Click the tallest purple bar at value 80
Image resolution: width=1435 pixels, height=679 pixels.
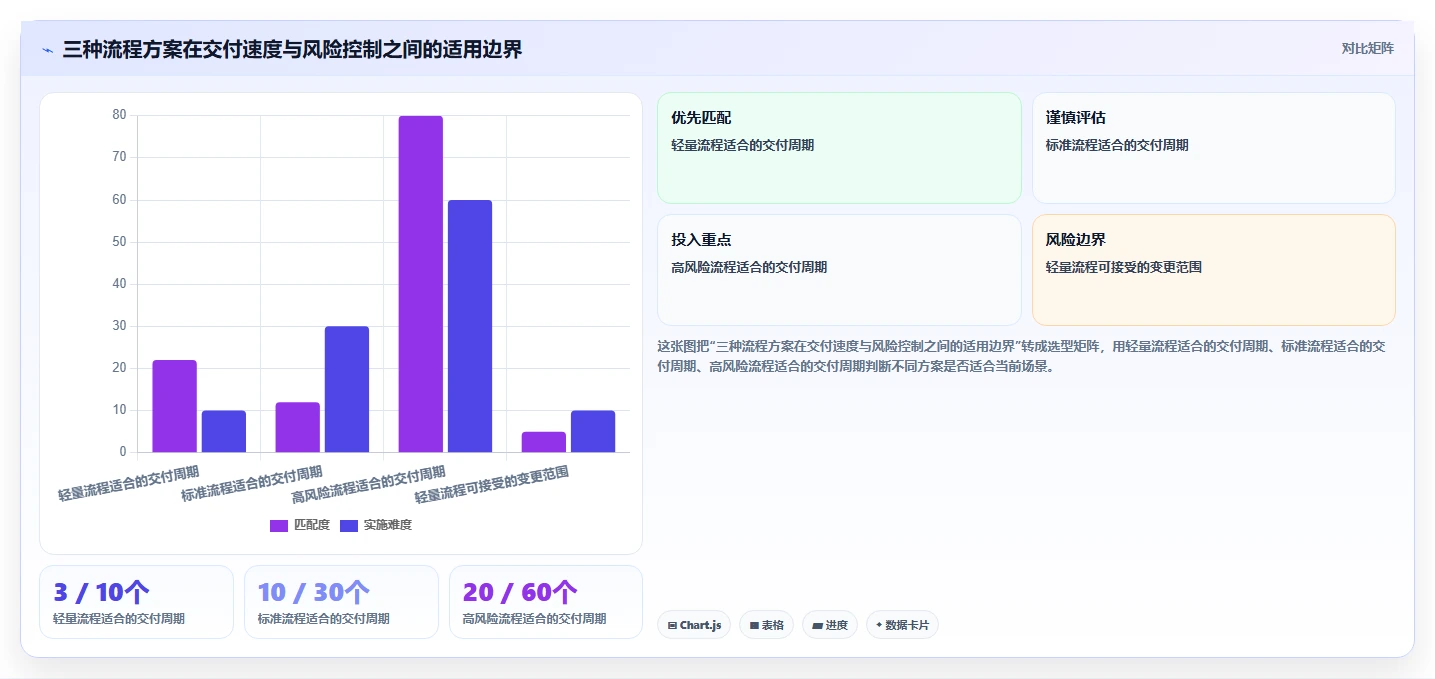(x=421, y=284)
